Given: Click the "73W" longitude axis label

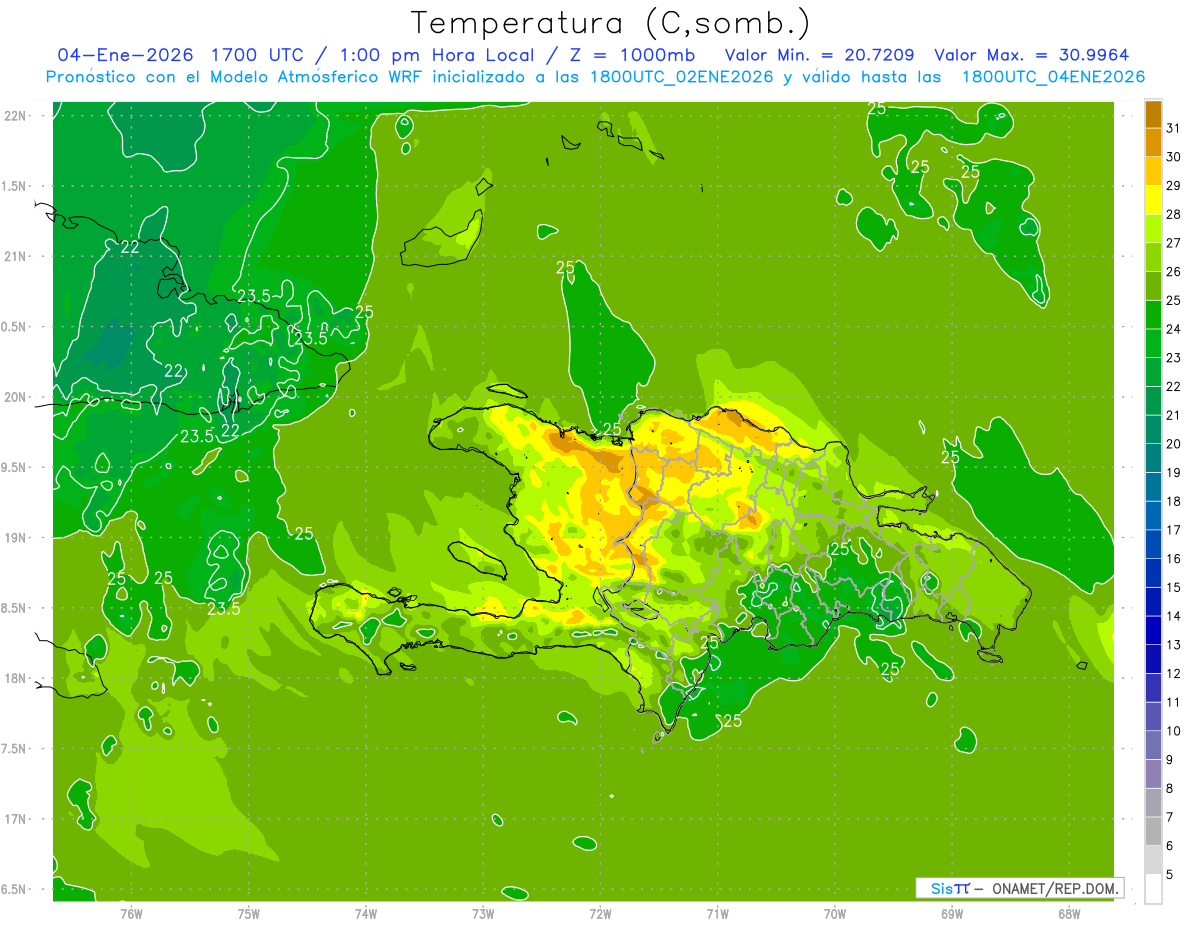Looking at the screenshot, I should pyautogui.click(x=483, y=914).
